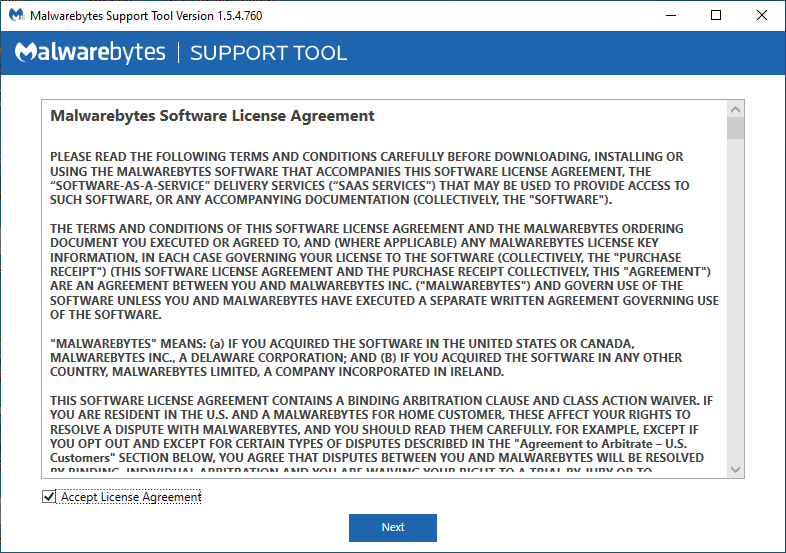Viewport: 786px width, 553px height.
Task: Click the "Malwarebytes Software License Agreement" heading
Action: (212, 116)
